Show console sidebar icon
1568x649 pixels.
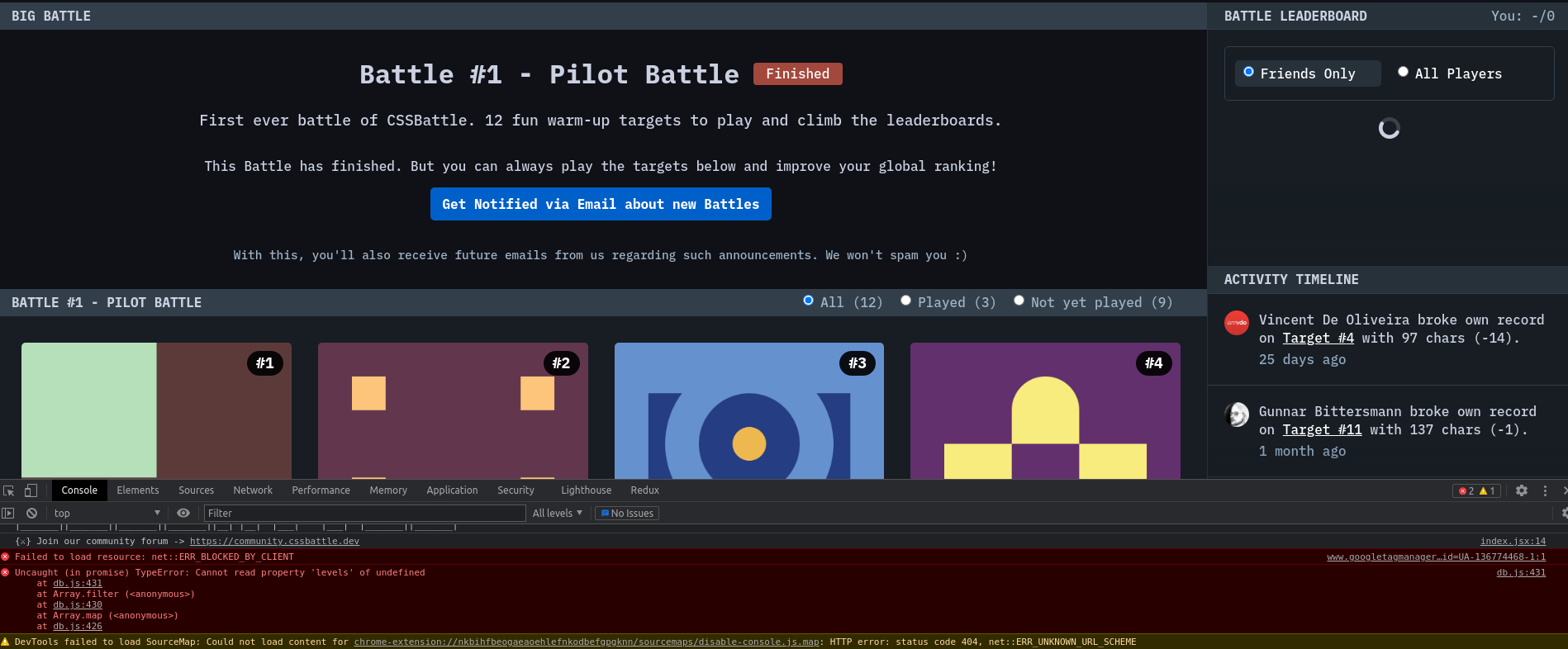pyautogui.click(x=8, y=513)
